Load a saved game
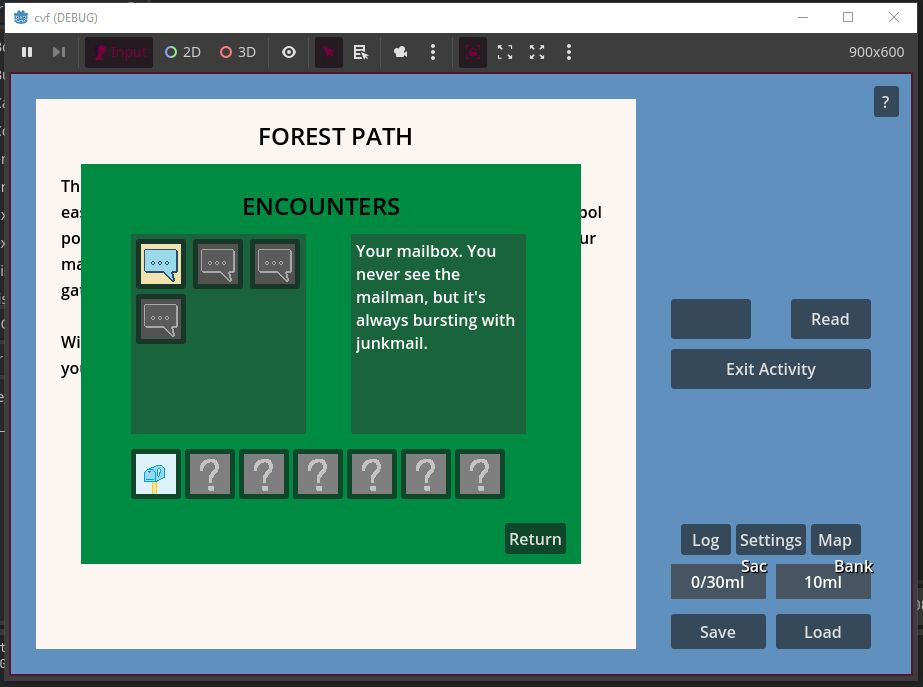The height and width of the screenshot is (687, 923). coord(823,632)
